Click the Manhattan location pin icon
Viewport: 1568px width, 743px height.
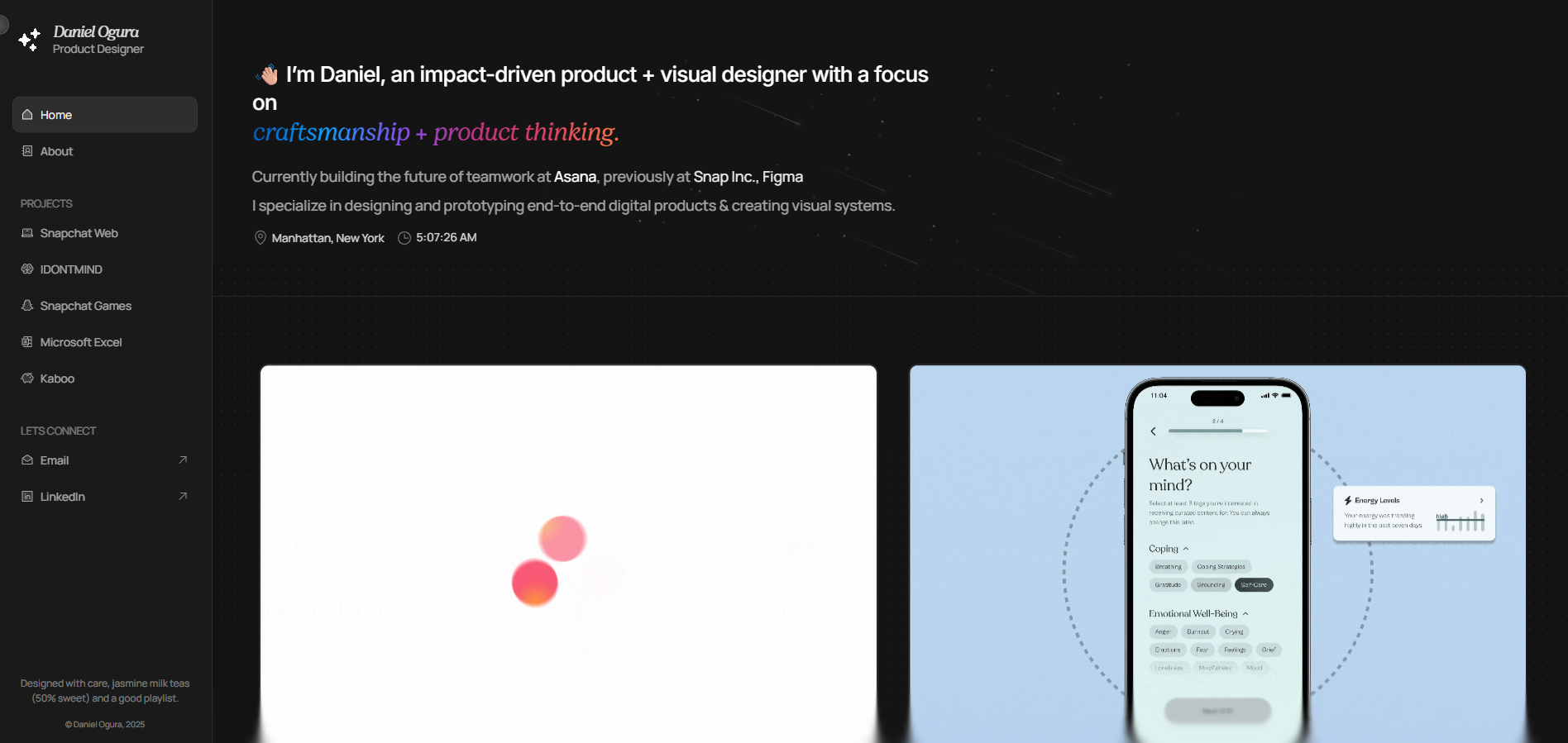(x=260, y=238)
